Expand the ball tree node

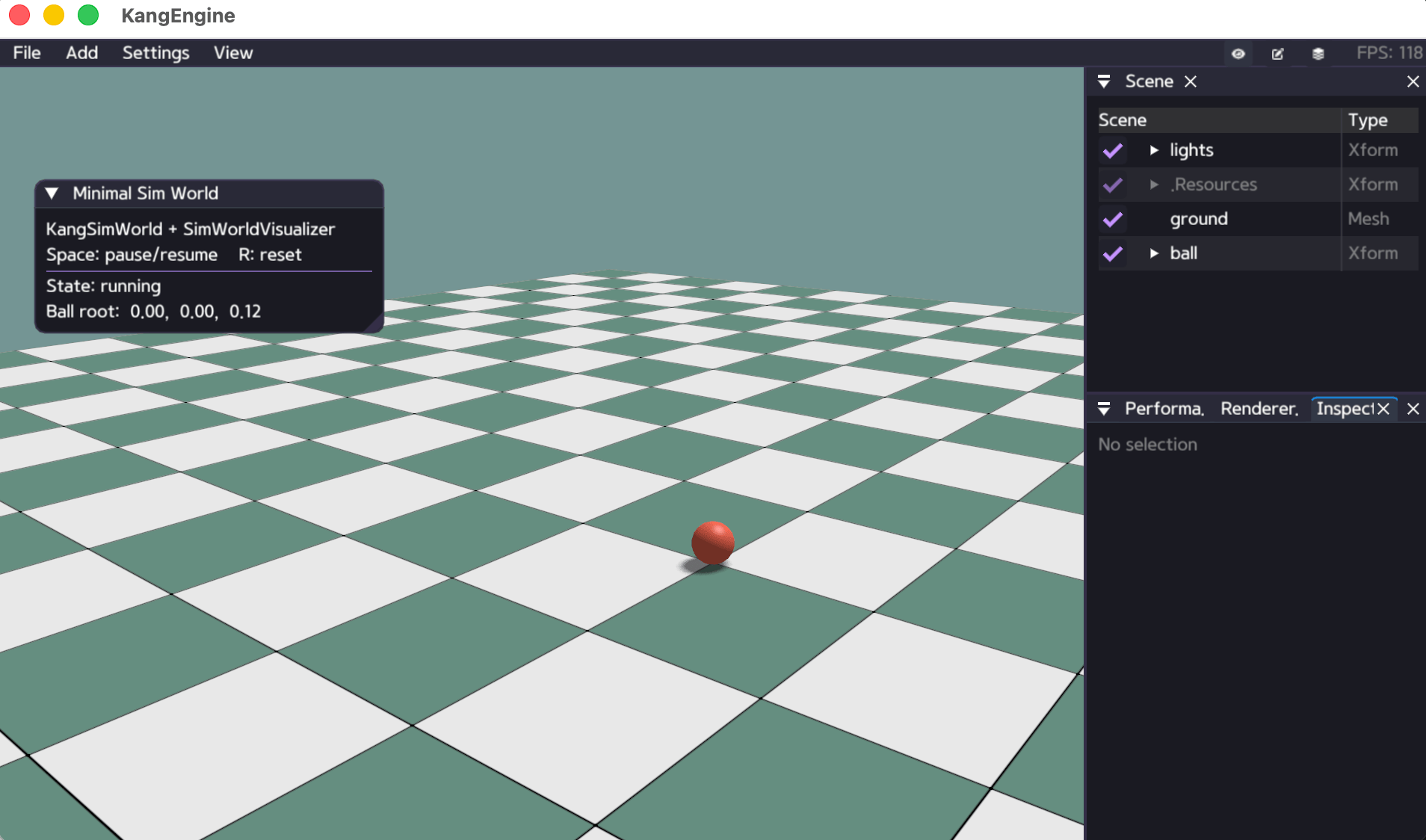(x=1154, y=253)
